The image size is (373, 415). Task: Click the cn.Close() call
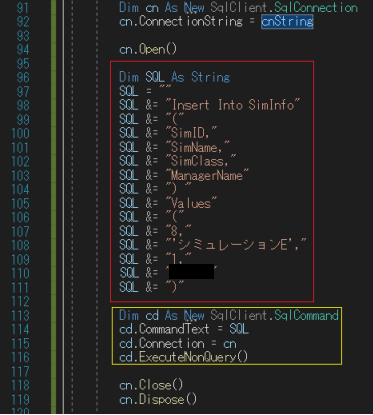click(x=151, y=385)
